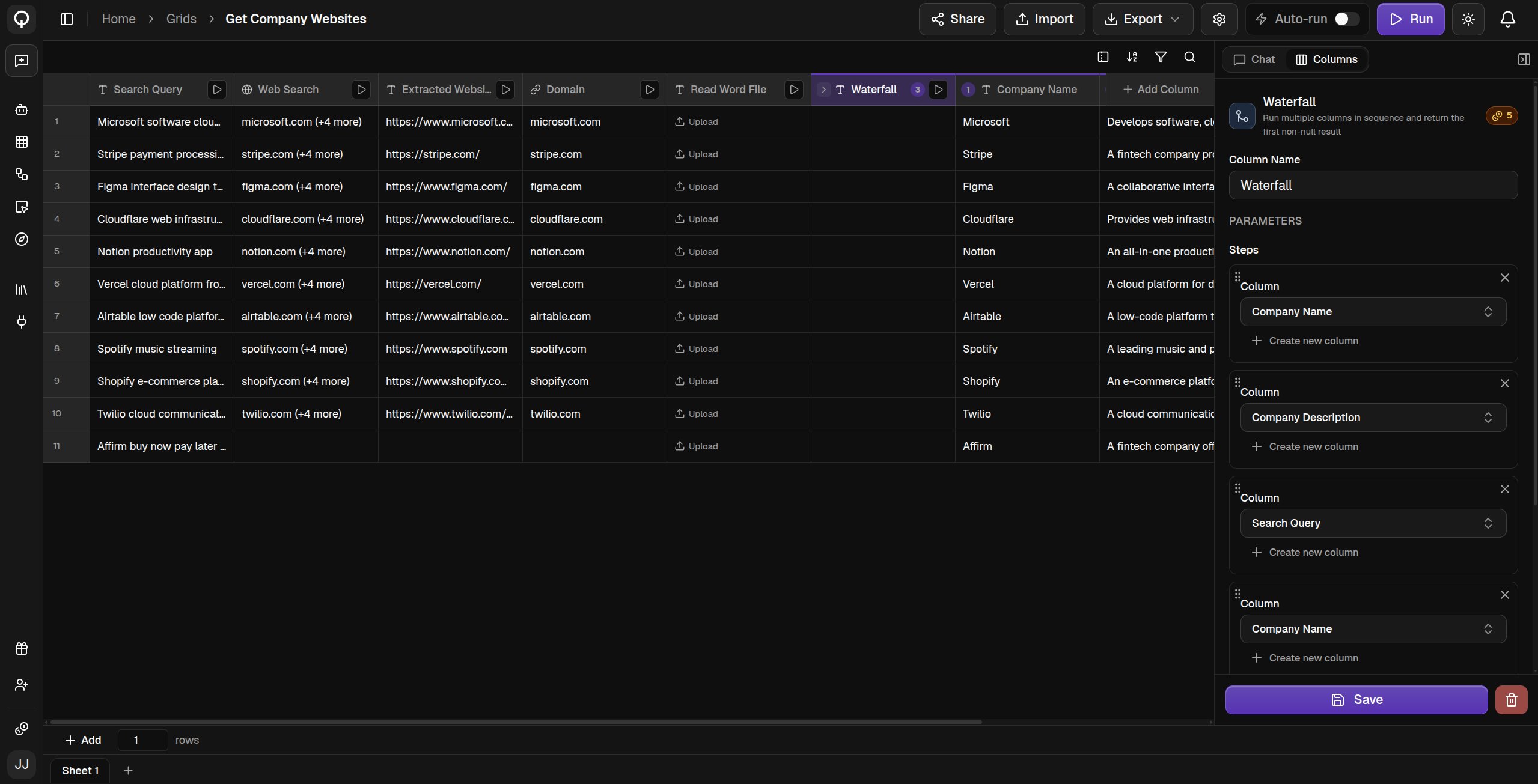Viewport: 1538px width, 784px height.
Task: Open the Export dropdown
Action: pyautogui.click(x=1143, y=19)
